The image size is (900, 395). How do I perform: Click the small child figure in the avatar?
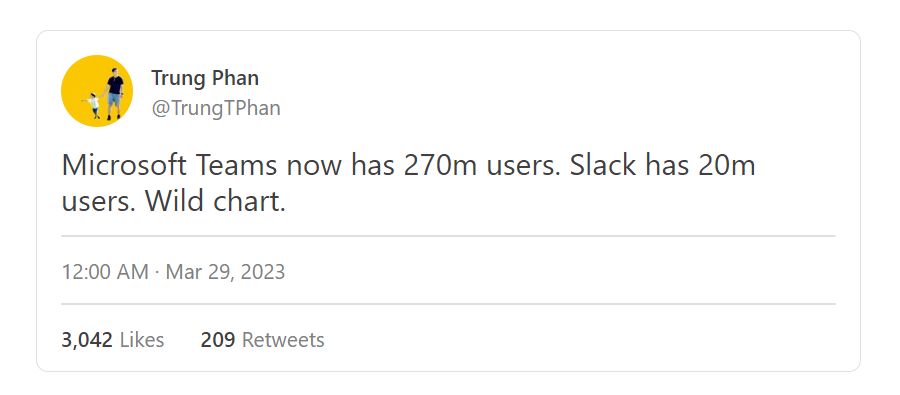(92, 106)
